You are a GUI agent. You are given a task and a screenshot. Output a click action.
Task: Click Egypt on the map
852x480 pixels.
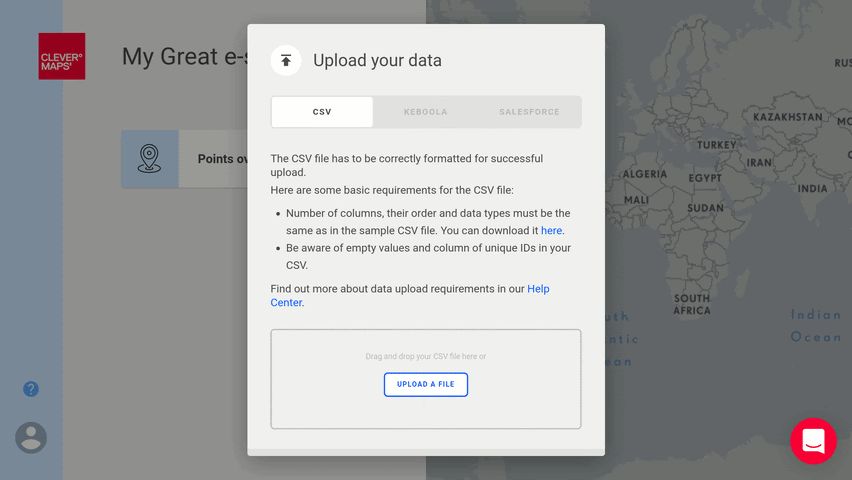pyautogui.click(x=704, y=178)
